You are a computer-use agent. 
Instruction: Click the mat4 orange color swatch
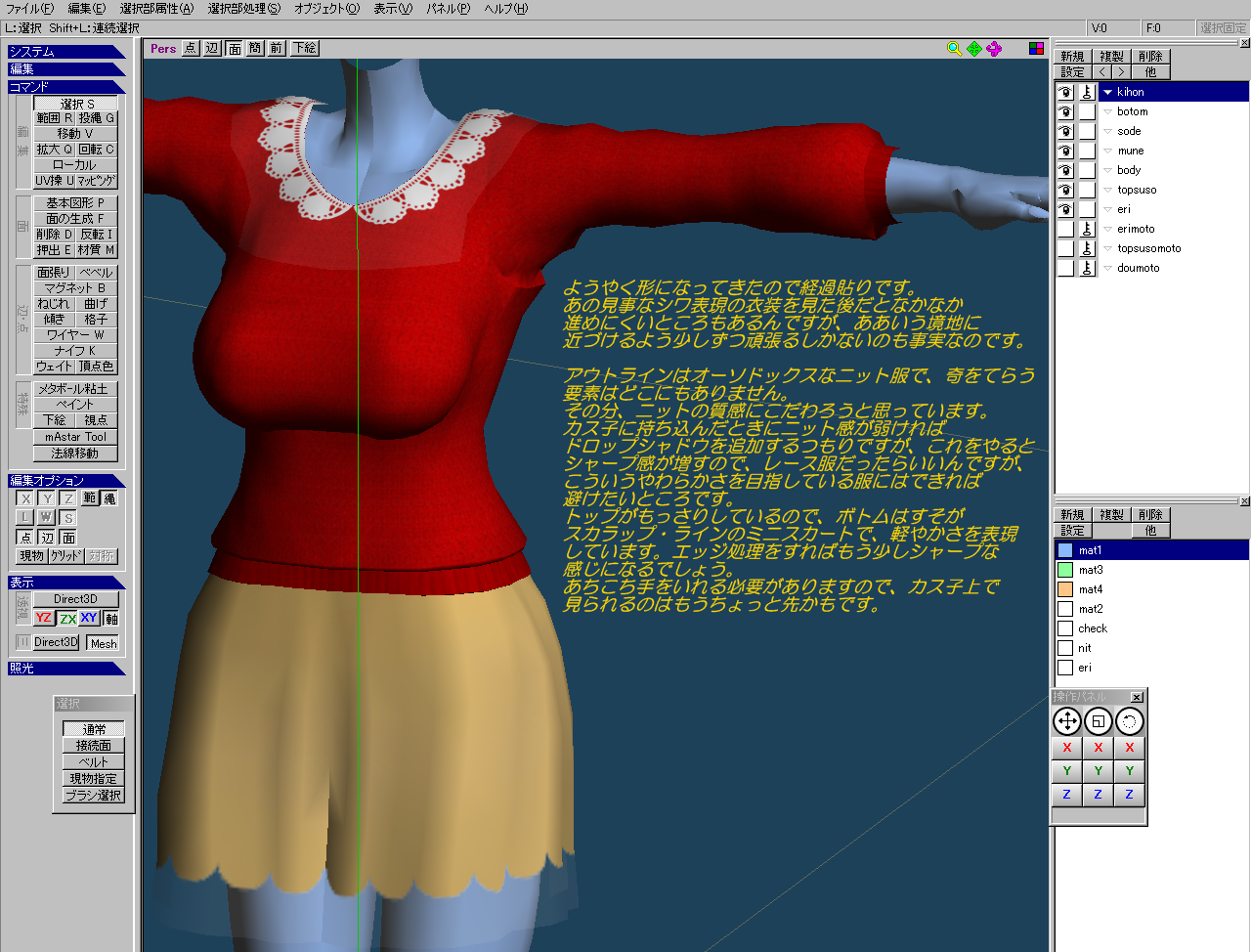point(1065,589)
